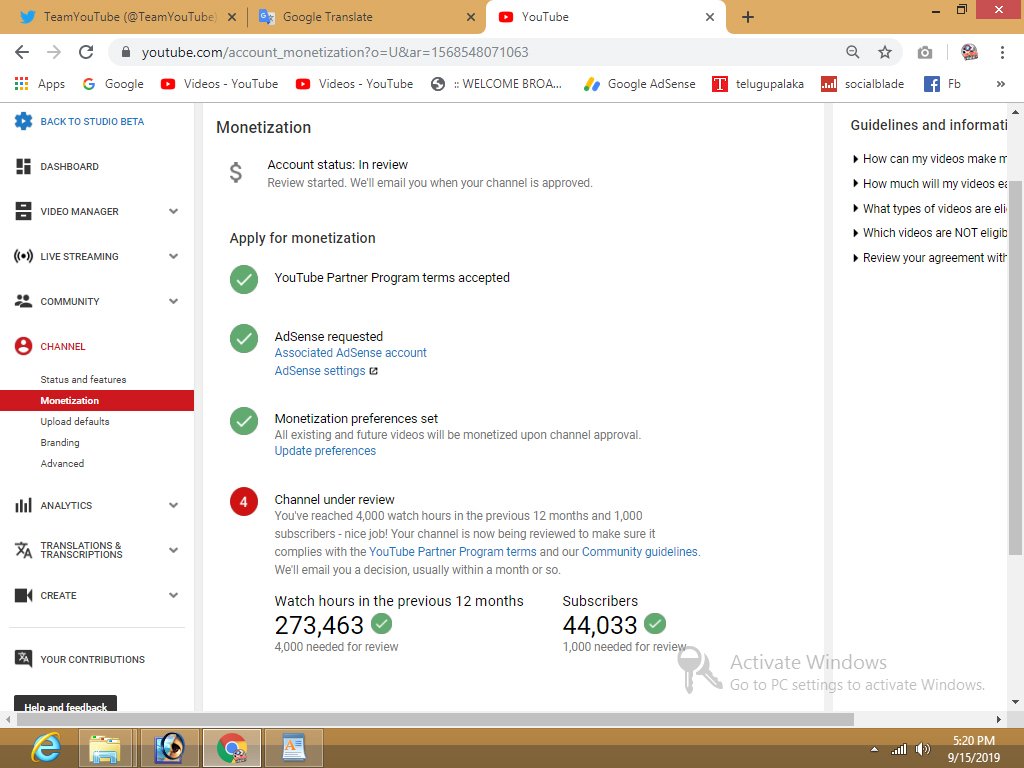
Task: Click Update preferences link
Action: point(325,451)
